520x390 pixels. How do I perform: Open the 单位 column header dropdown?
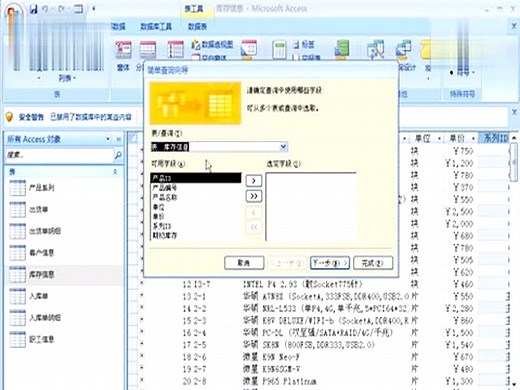(440, 138)
